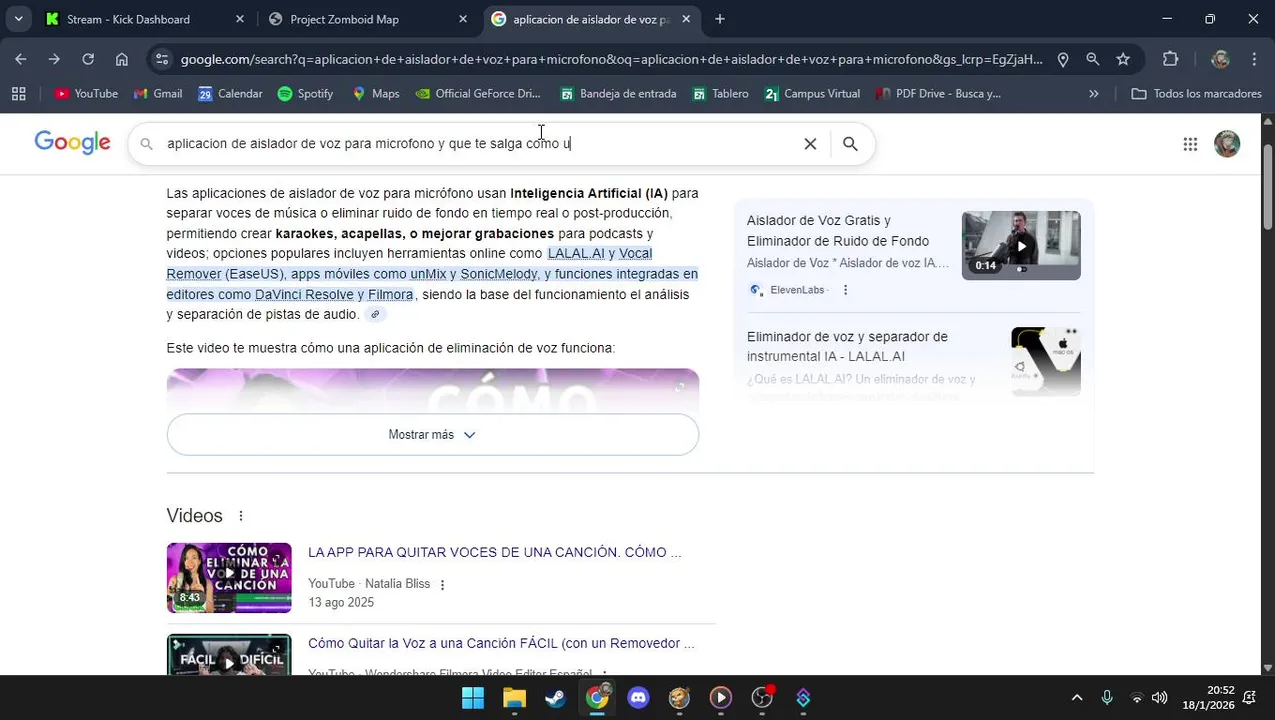Play FÁCIL DIFÍCIL video thumbnail
This screenshot has width=1275, height=720.
(x=229, y=655)
